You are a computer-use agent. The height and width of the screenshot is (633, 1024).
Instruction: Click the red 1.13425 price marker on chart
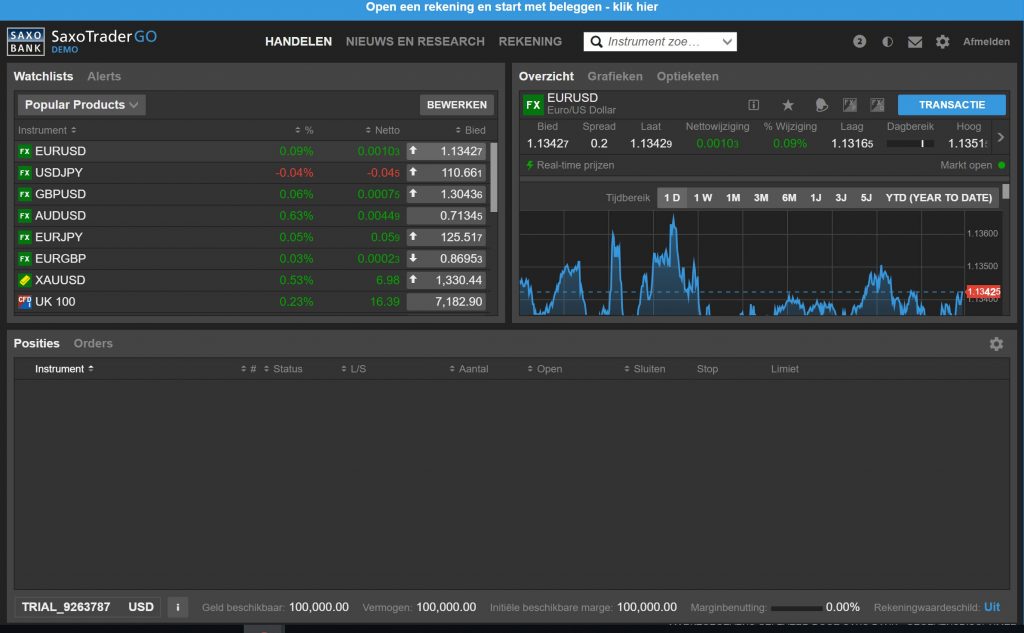983,291
